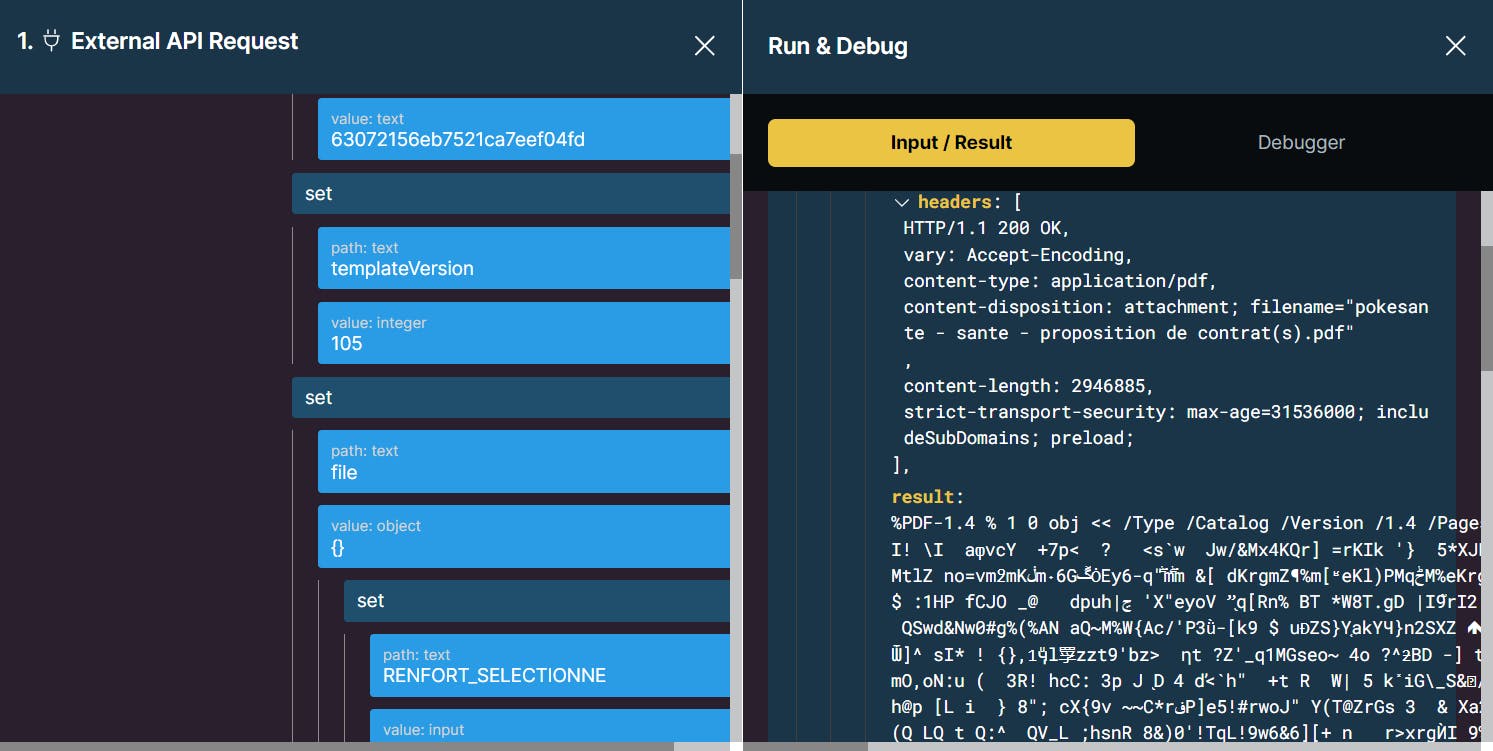Click the content-disposition attachment header line
Viewport: 1493px width, 751px height.
coord(1166,320)
